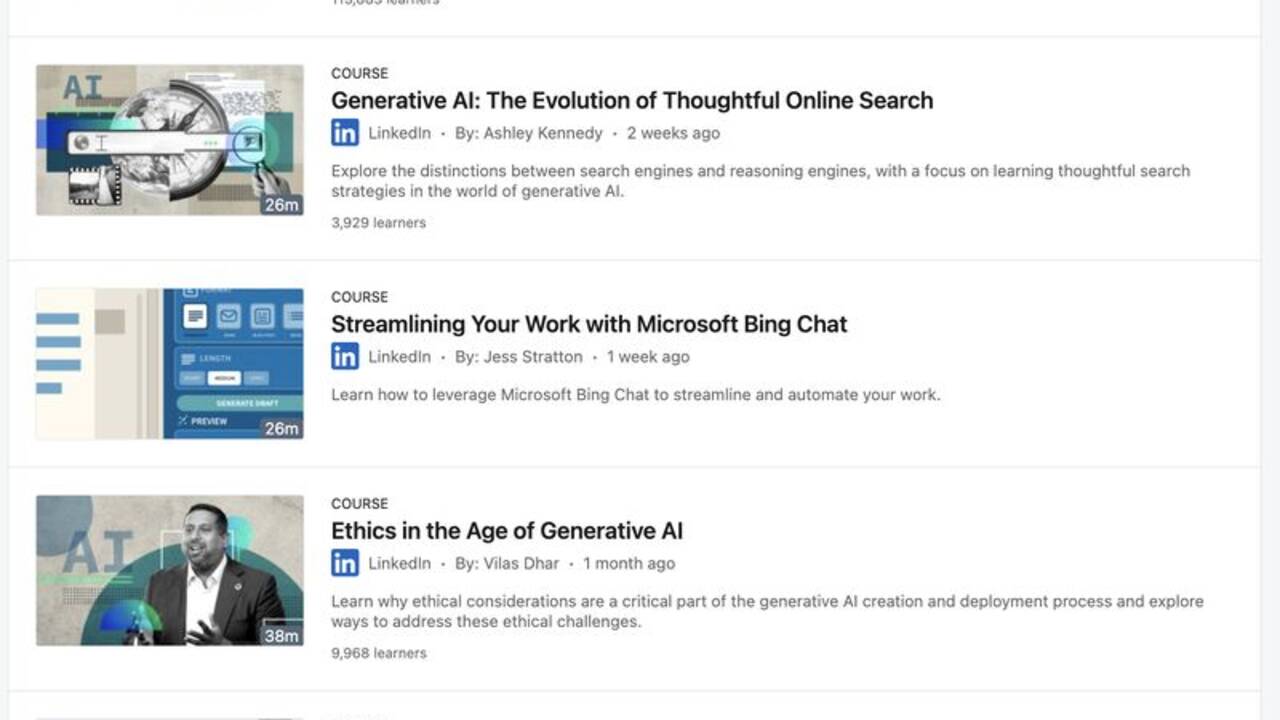Click LinkedIn logo beside Ashley Kennedy
1280x720 pixels.
click(x=345, y=133)
